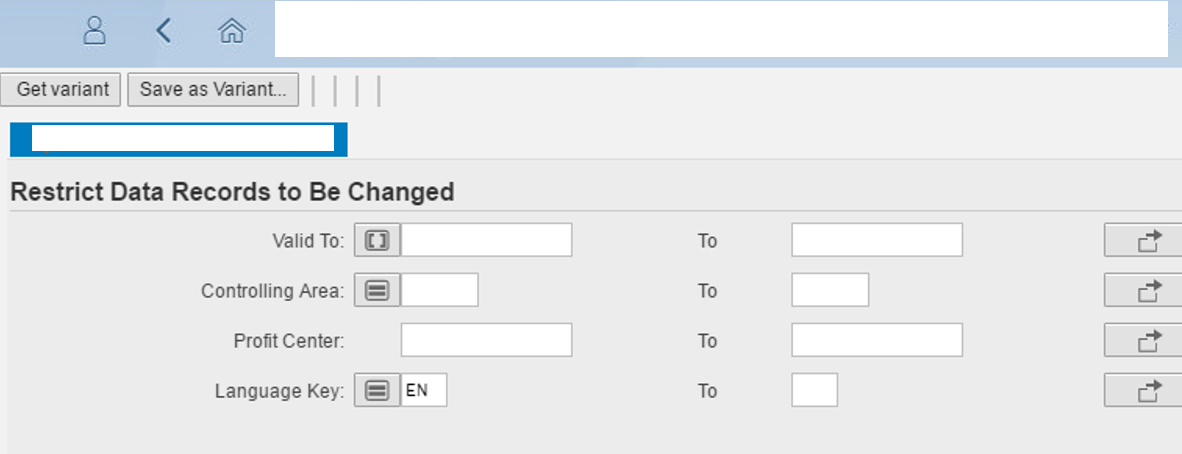Go back with the left arrow icon
This screenshot has height=454, width=1182.
(164, 31)
